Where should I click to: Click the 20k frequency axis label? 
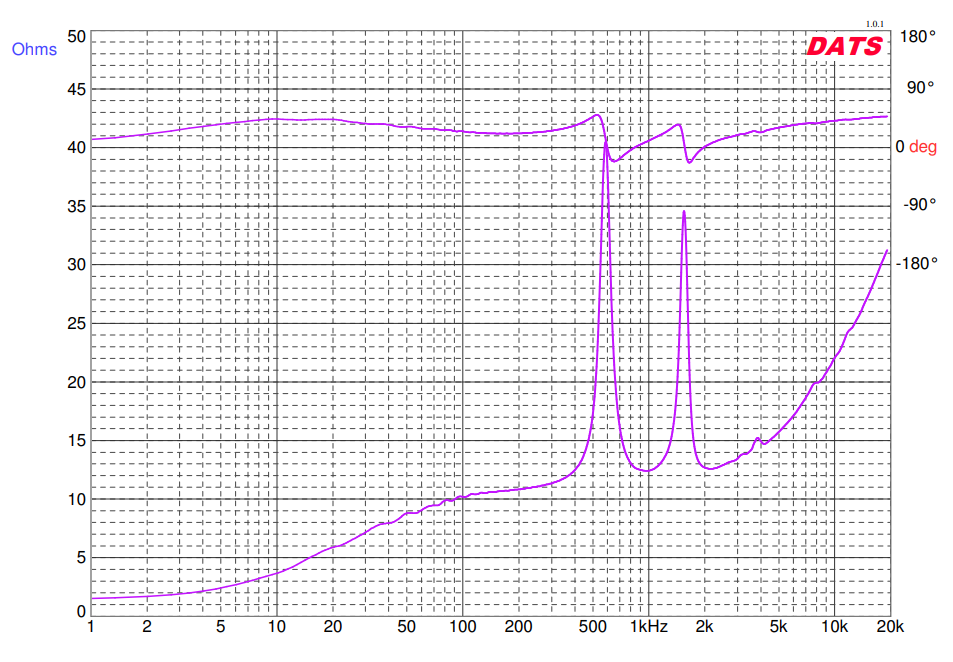coord(890,627)
